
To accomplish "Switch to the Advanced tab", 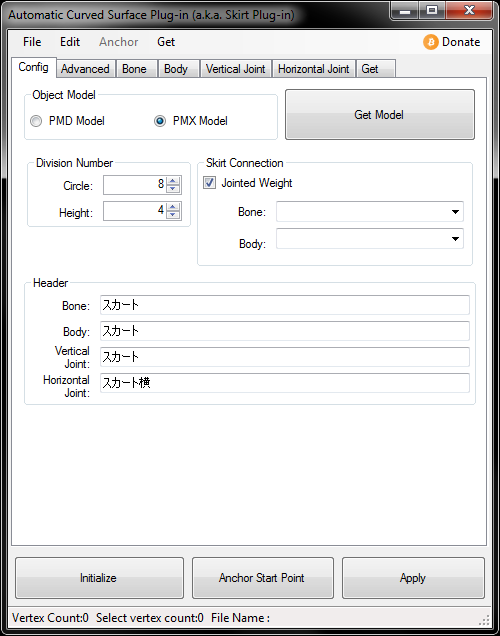I will (85, 69).
